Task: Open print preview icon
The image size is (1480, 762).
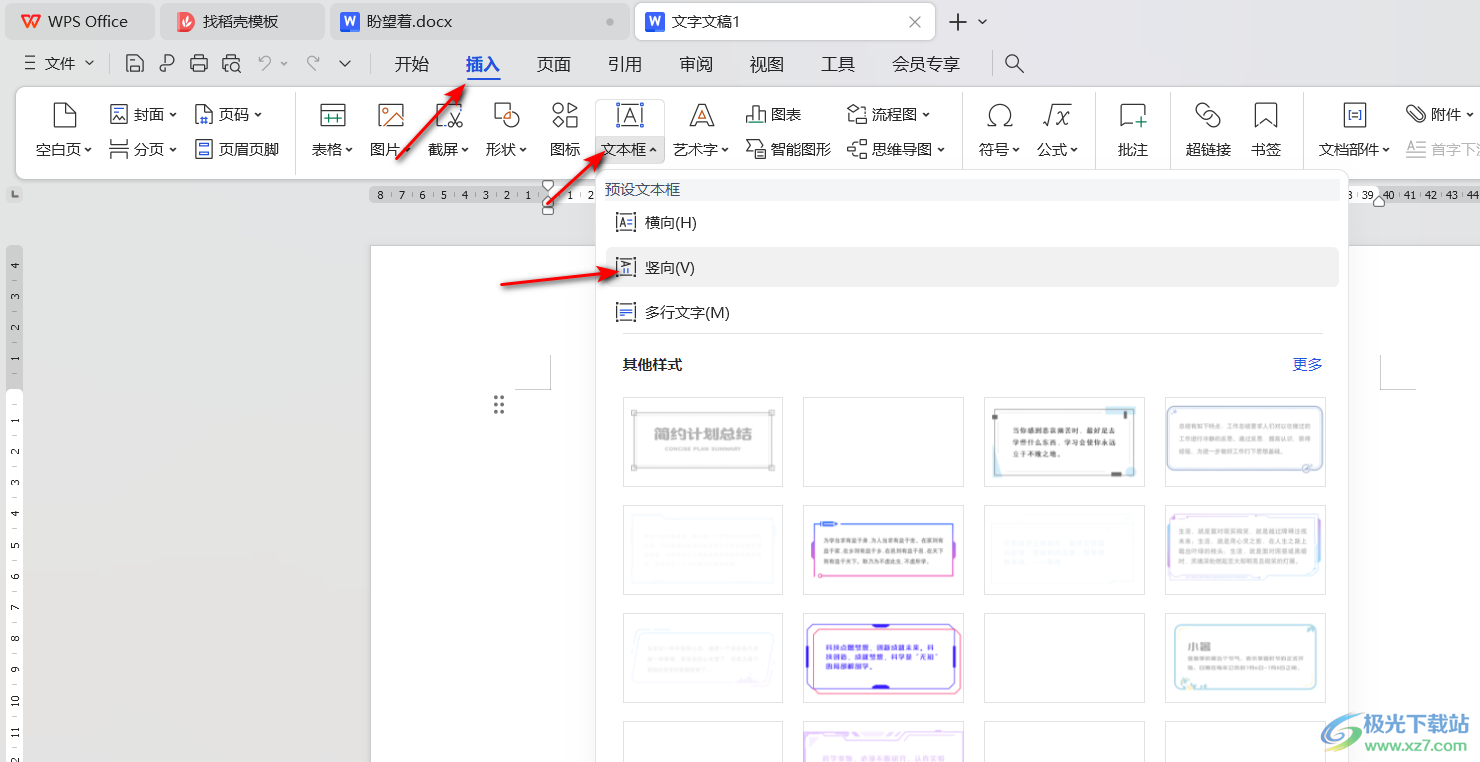Action: click(232, 64)
